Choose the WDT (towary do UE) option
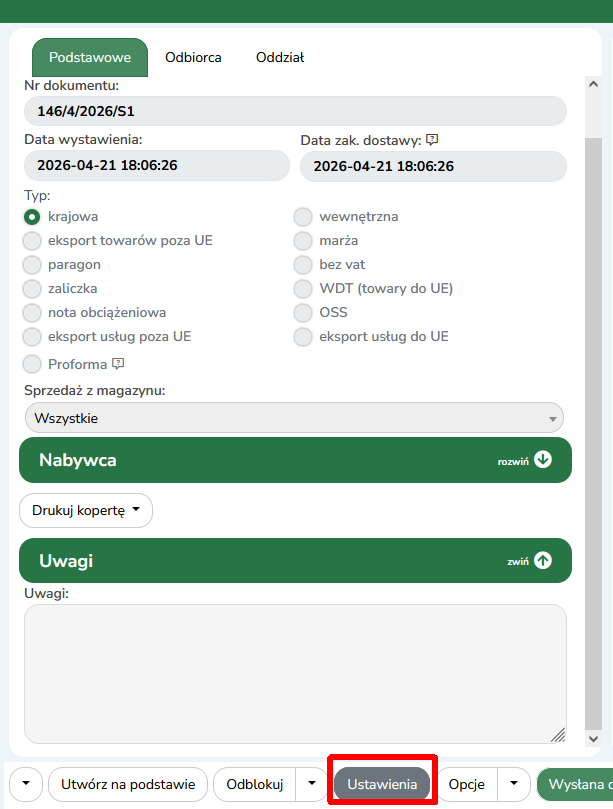Image resolution: width=613 pixels, height=809 pixels. (x=303, y=289)
